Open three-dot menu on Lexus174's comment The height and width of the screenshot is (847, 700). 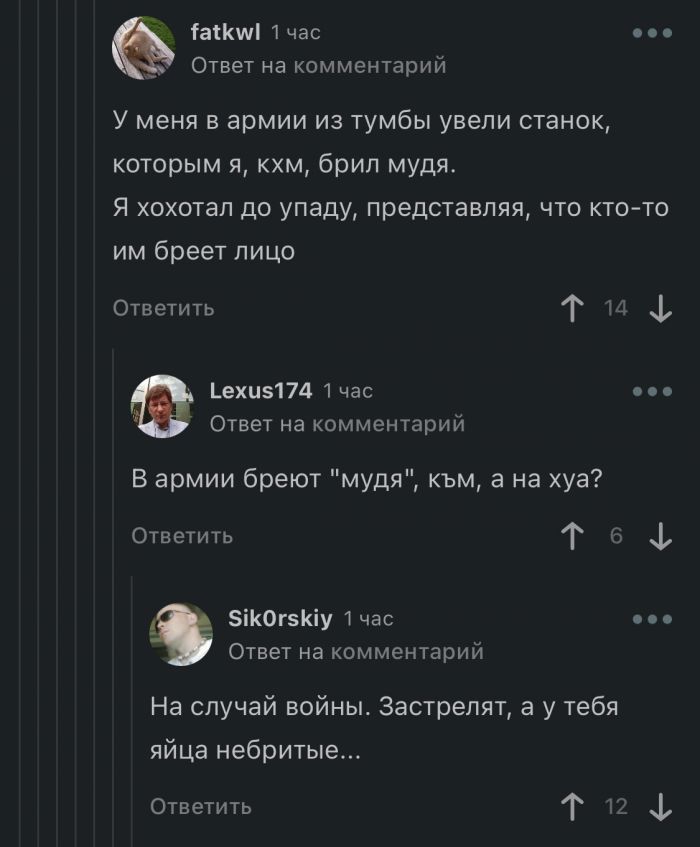point(652,391)
